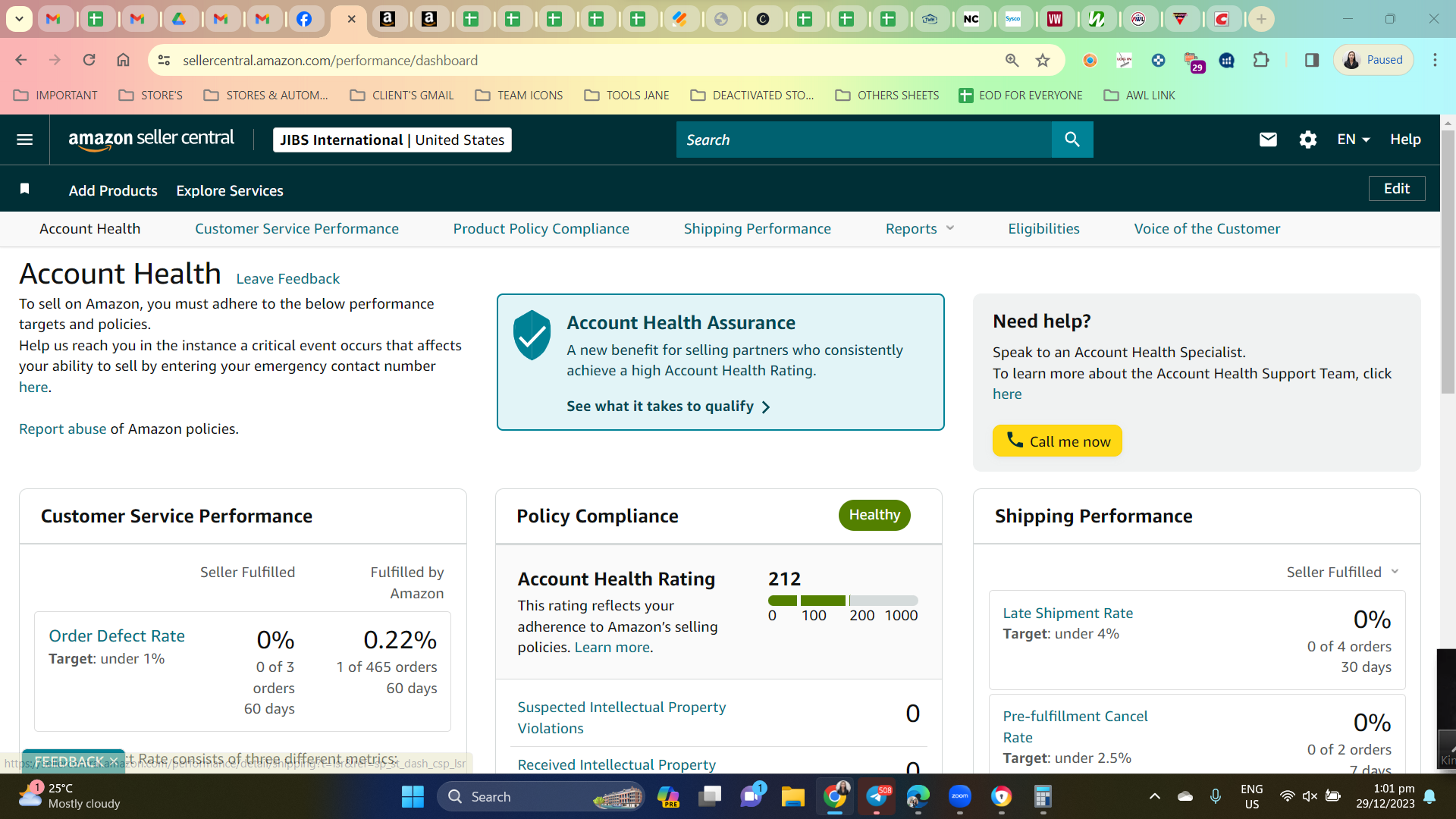Open the Late Shipment Rate link

click(1068, 613)
